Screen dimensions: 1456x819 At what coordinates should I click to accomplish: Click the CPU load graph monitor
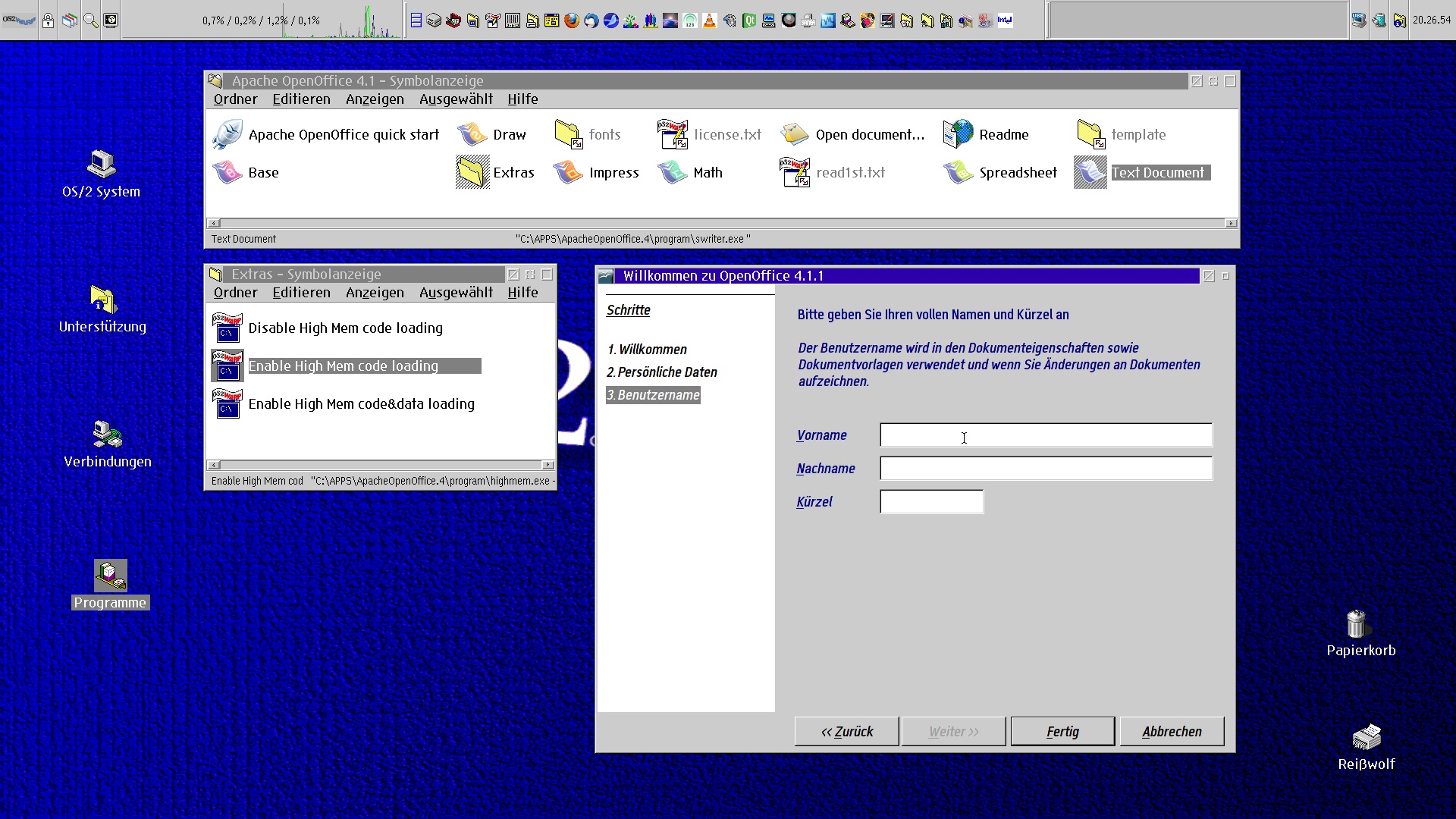(x=262, y=20)
